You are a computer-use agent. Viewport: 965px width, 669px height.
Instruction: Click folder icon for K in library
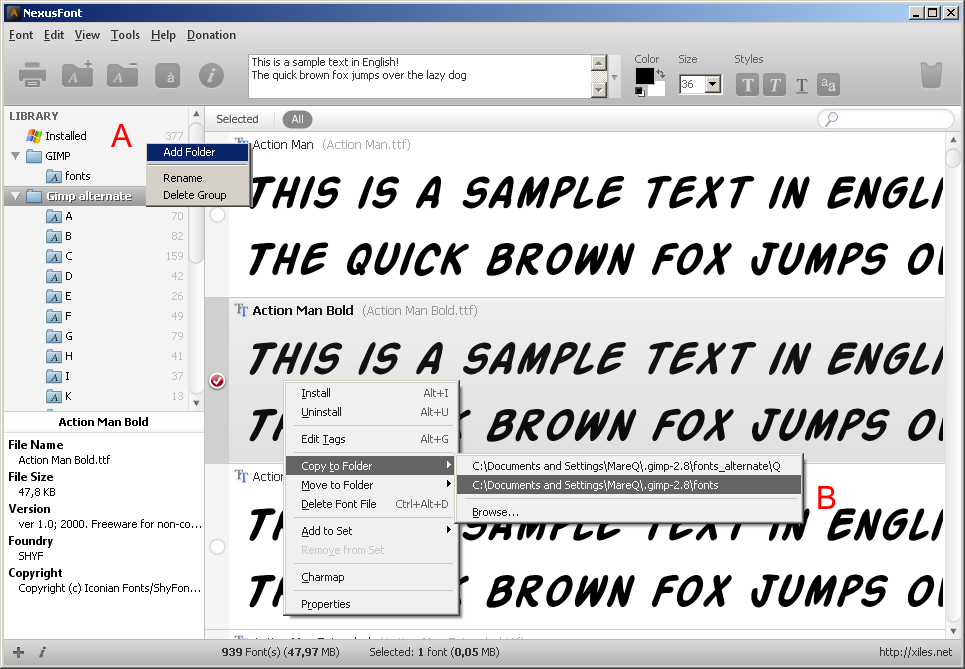(54, 396)
